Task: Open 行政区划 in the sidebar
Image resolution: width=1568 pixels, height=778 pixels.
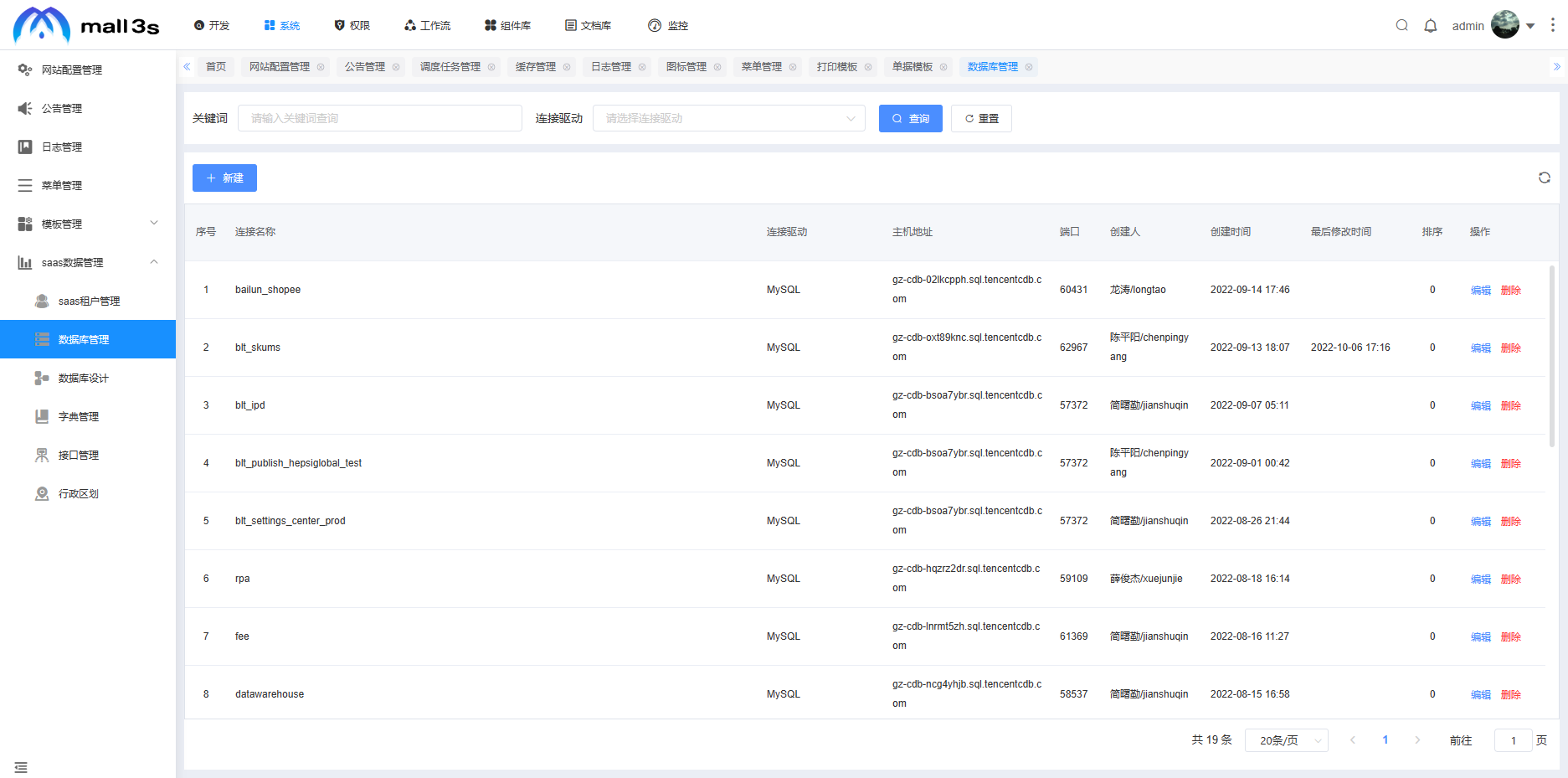Action: (88, 493)
